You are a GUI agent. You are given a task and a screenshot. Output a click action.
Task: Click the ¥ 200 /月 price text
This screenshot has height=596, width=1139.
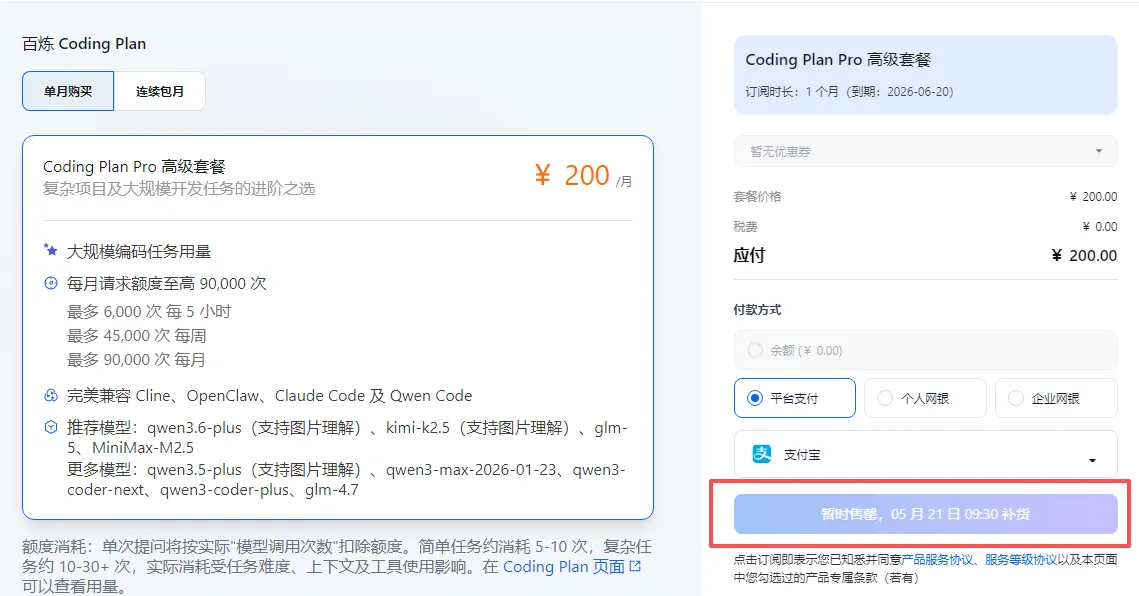click(x=583, y=176)
